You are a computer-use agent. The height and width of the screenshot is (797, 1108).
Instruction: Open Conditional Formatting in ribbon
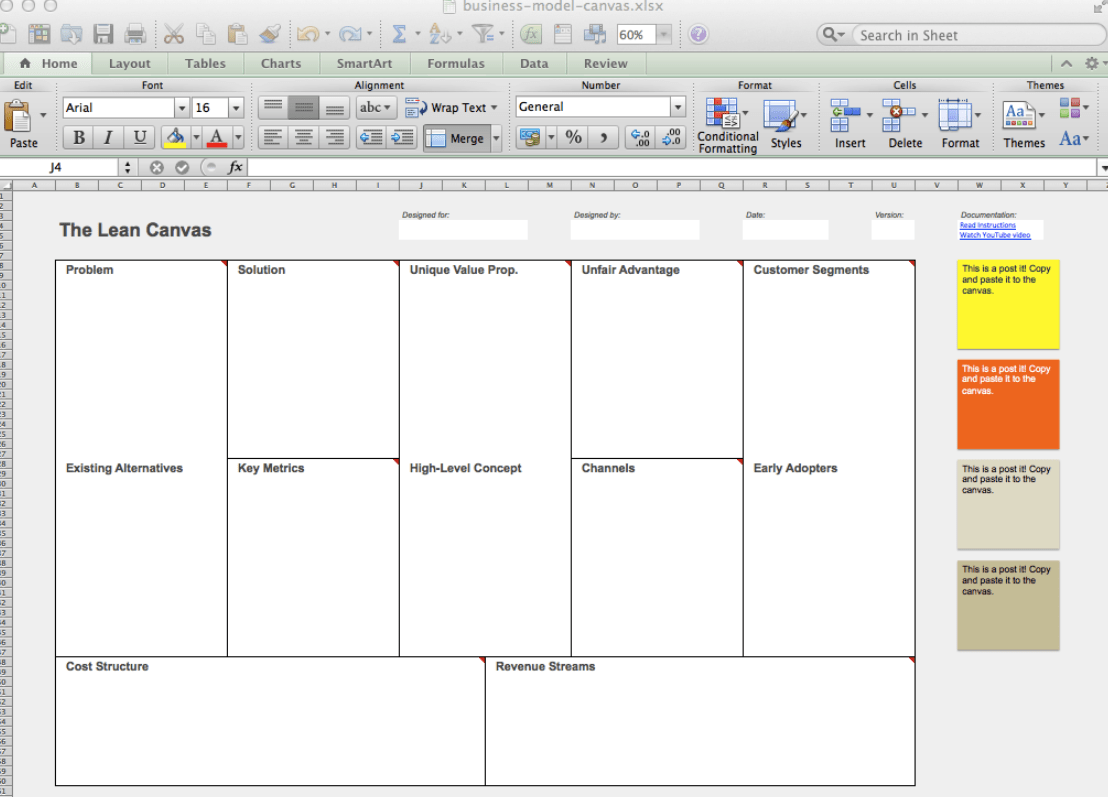[727, 125]
